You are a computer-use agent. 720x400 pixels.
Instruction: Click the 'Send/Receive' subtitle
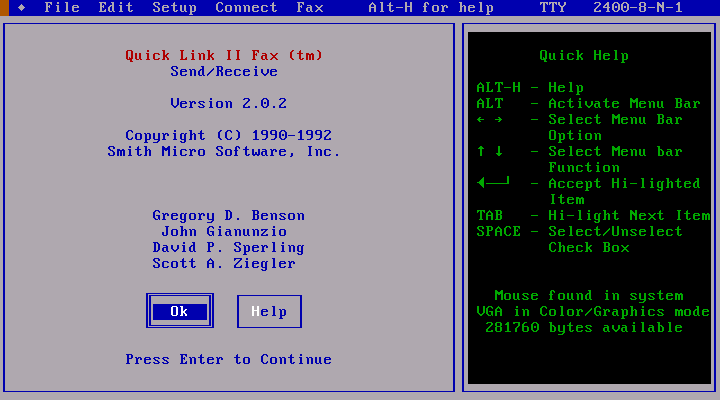pos(224,71)
